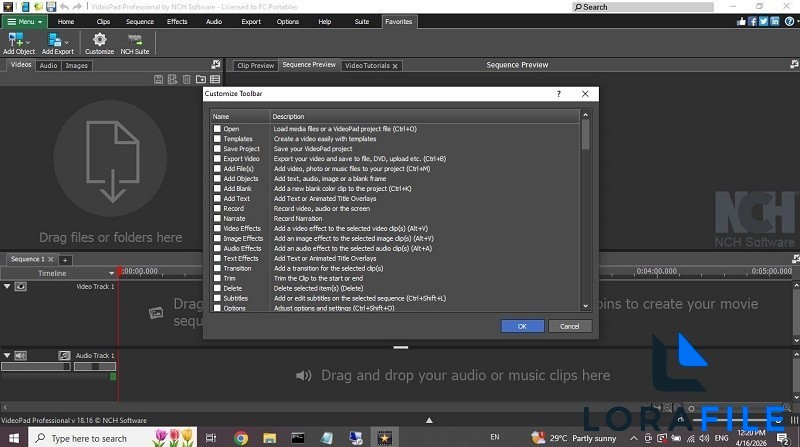Check the Record checkbox

click(217, 209)
